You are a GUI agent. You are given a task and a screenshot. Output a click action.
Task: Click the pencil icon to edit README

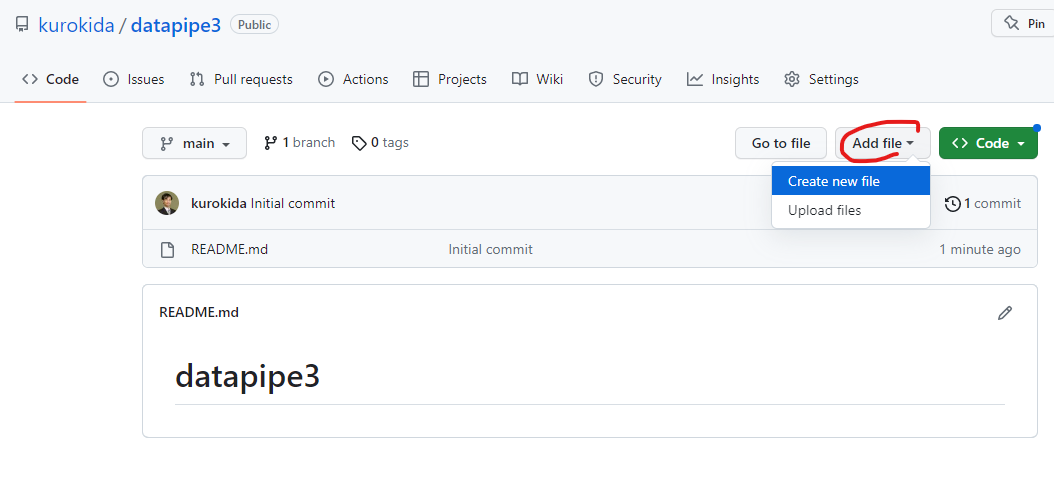[x=1005, y=313]
